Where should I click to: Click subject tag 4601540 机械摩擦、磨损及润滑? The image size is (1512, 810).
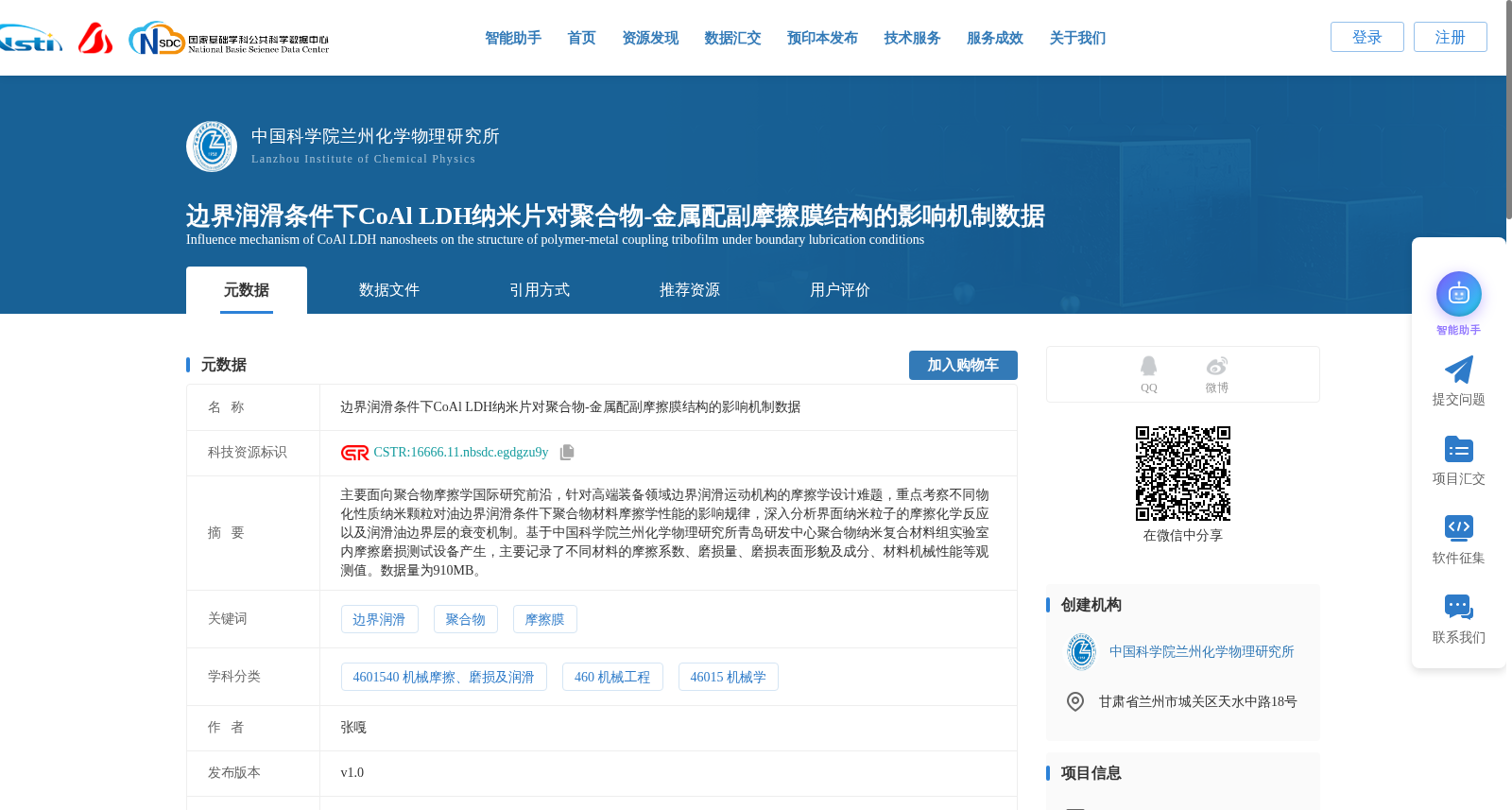click(443, 677)
